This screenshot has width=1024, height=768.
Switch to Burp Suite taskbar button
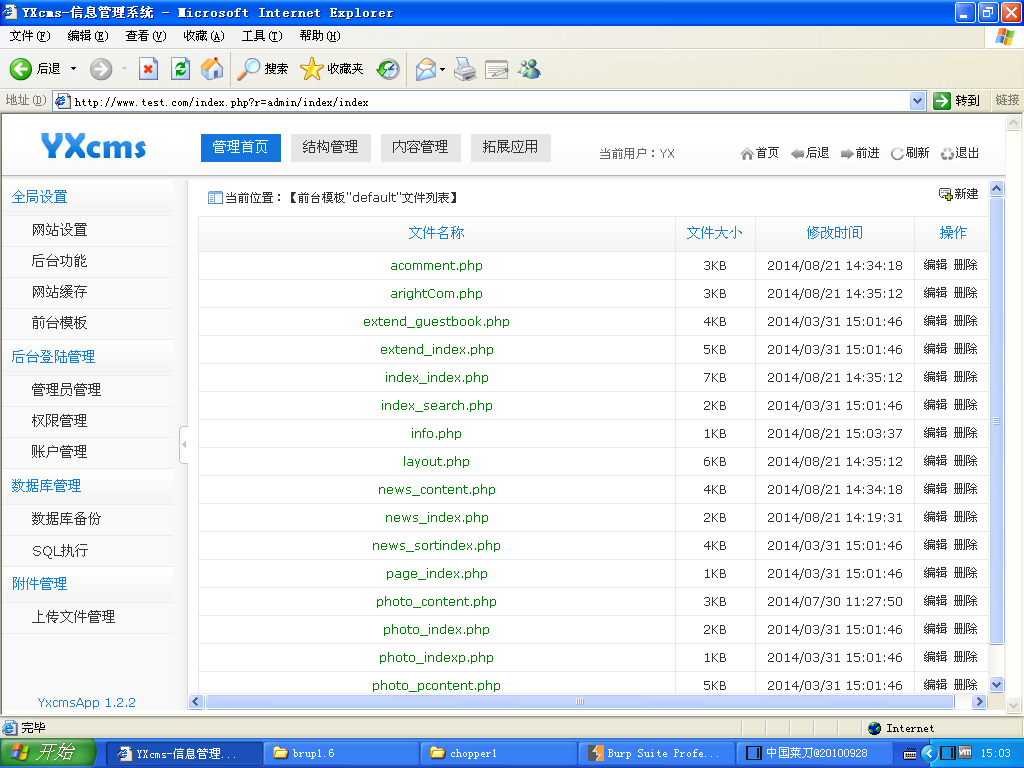(x=656, y=753)
